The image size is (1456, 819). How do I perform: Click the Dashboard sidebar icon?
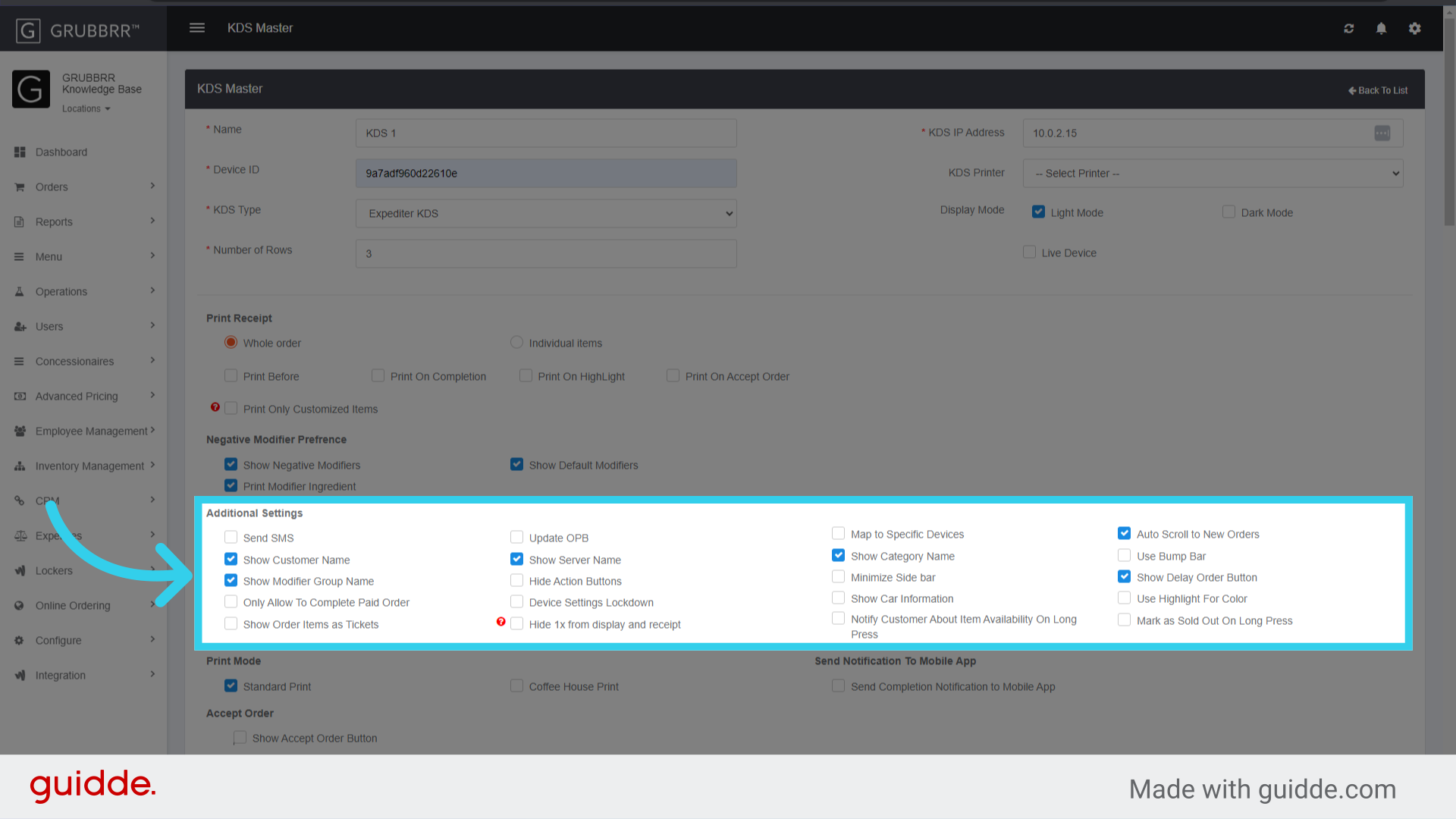20,152
